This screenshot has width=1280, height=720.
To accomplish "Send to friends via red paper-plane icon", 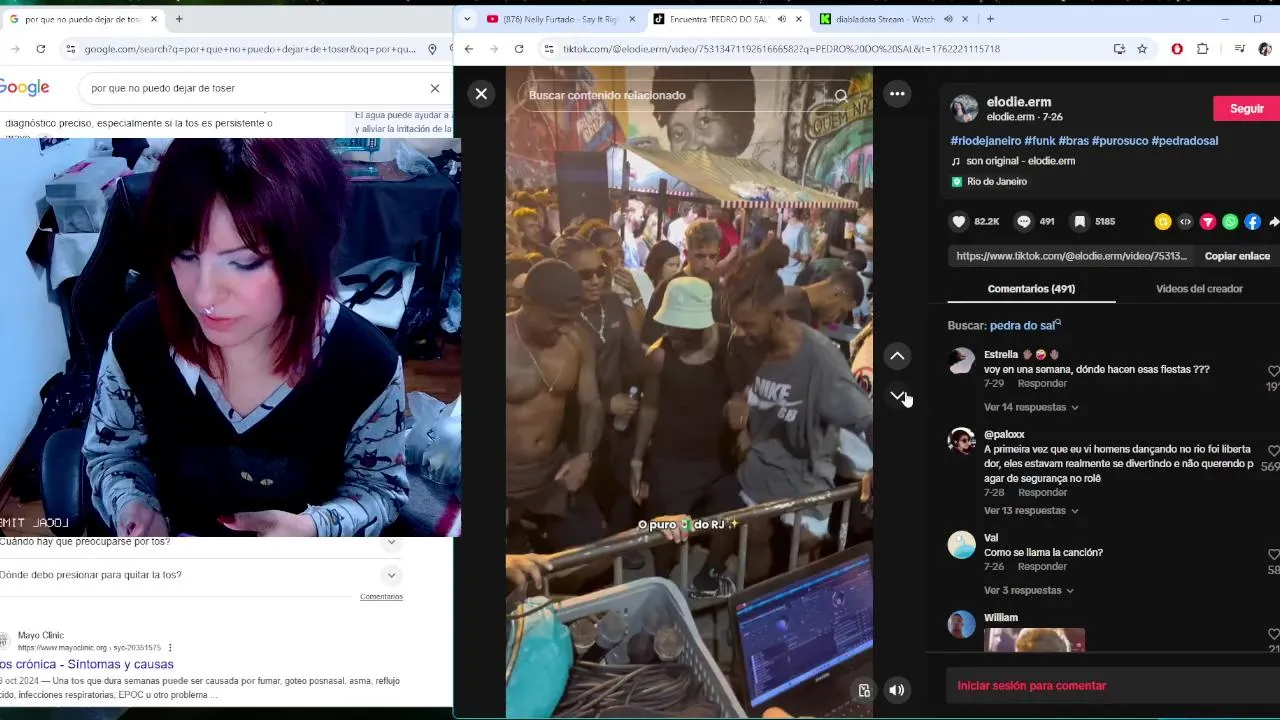I will coord(1208,222).
